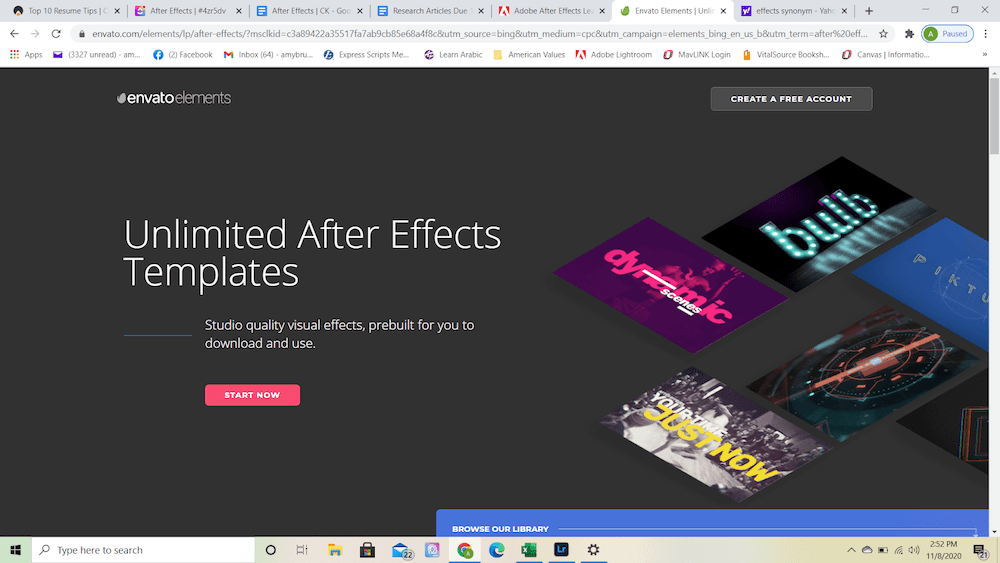Open a new tab with the plus button

869,11
